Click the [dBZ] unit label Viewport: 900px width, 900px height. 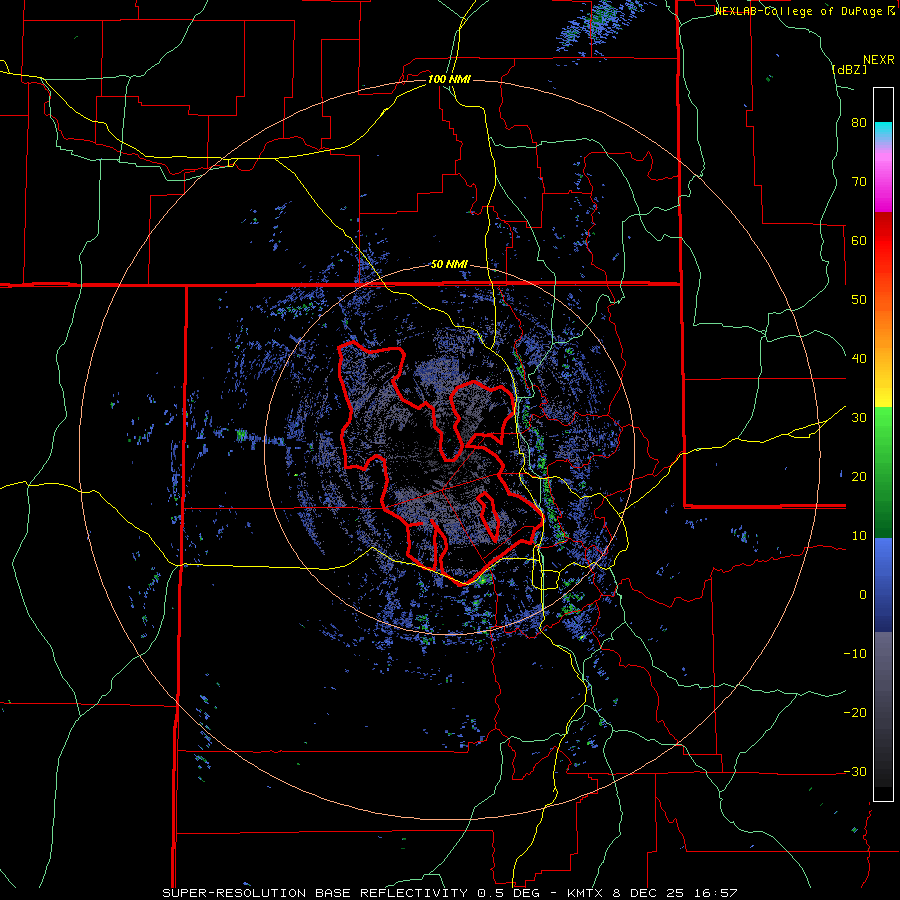(849, 69)
